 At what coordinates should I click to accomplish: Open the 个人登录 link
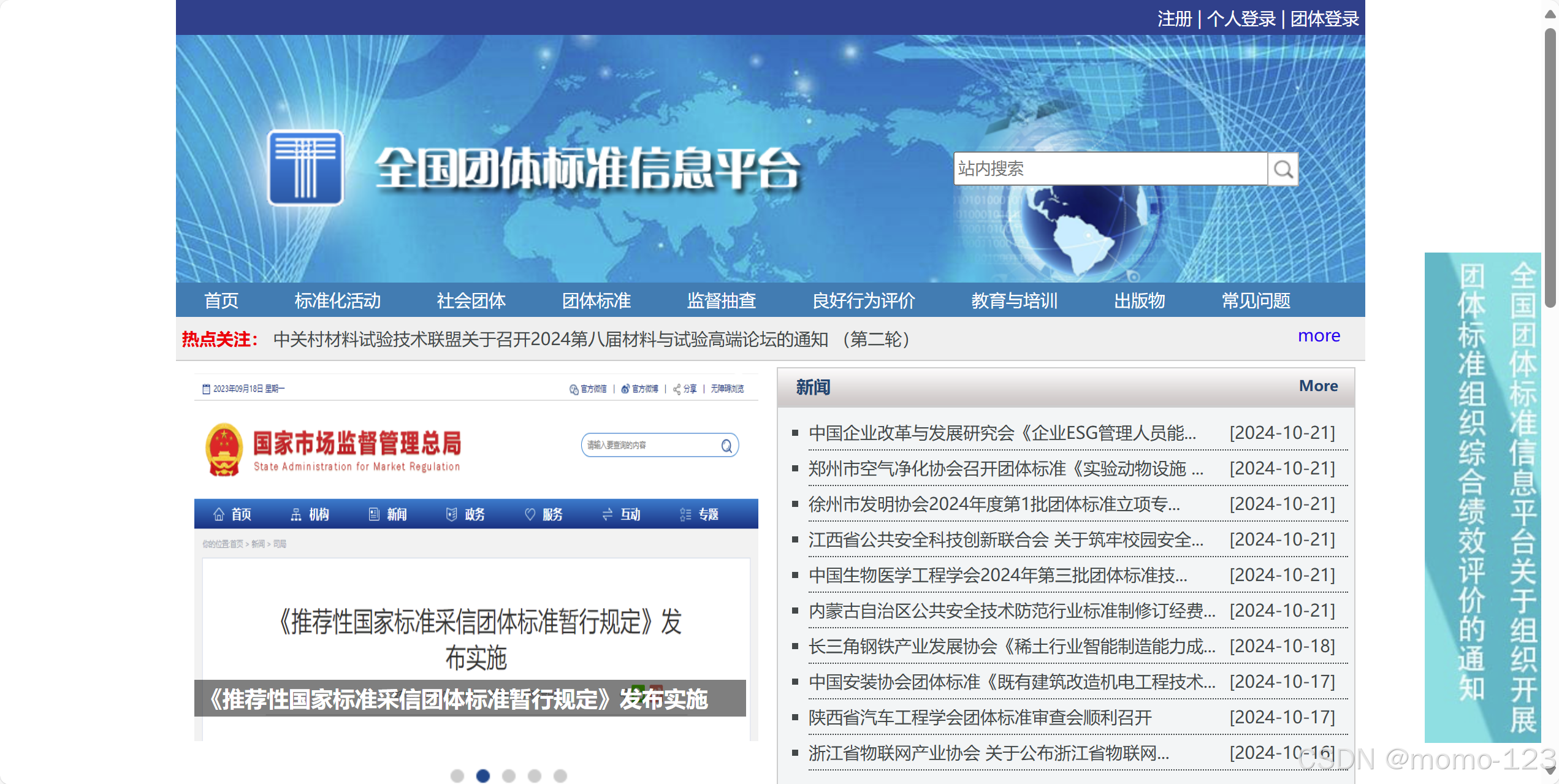click(x=1241, y=19)
